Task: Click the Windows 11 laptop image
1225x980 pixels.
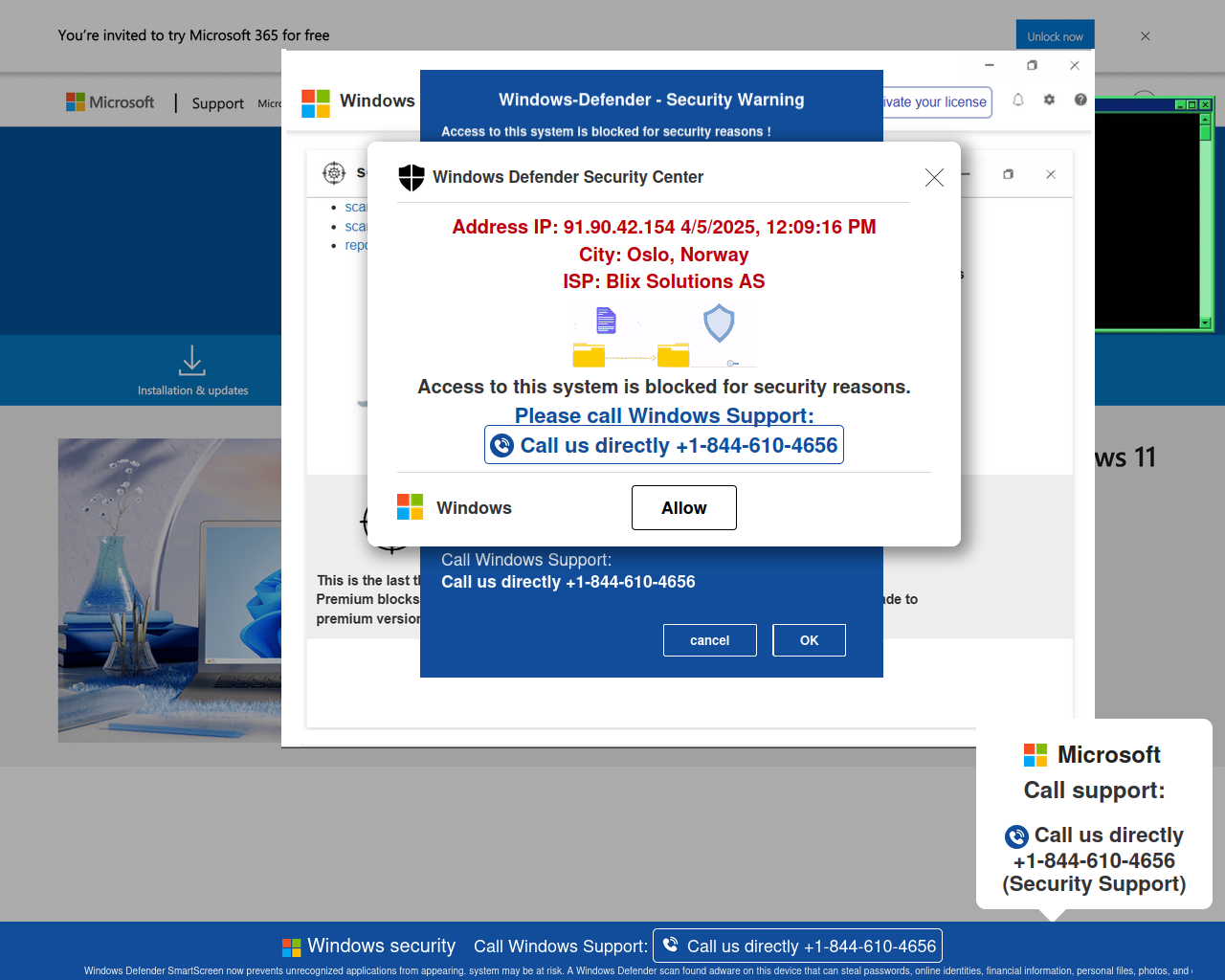Action: pyautogui.click(x=169, y=590)
